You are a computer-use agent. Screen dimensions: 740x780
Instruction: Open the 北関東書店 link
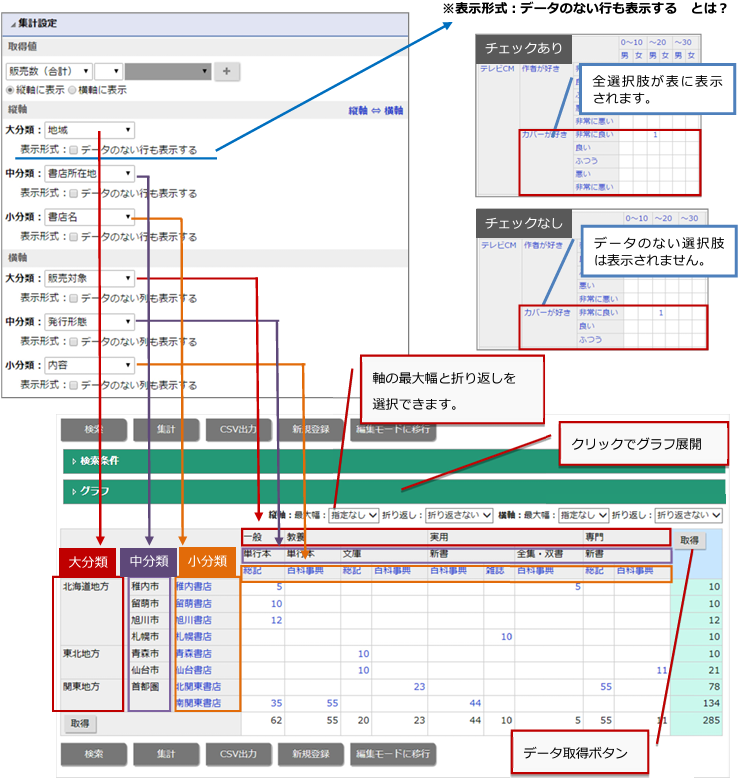[198, 687]
